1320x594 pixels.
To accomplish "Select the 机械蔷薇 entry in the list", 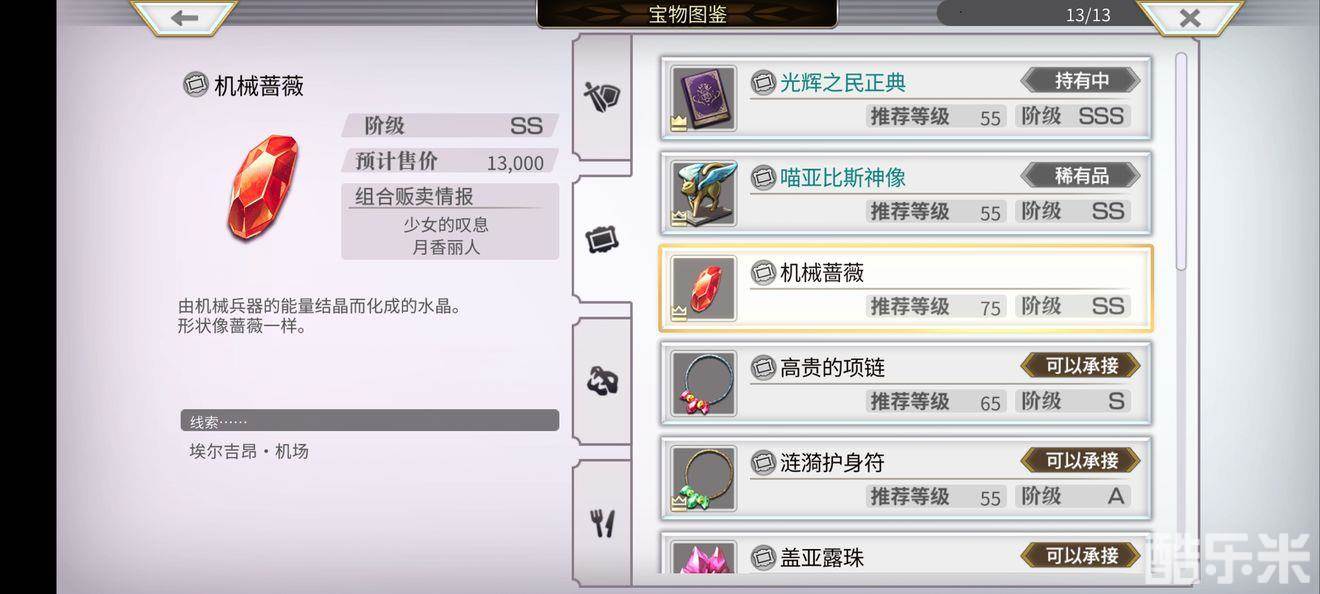I will pyautogui.click(x=906, y=288).
